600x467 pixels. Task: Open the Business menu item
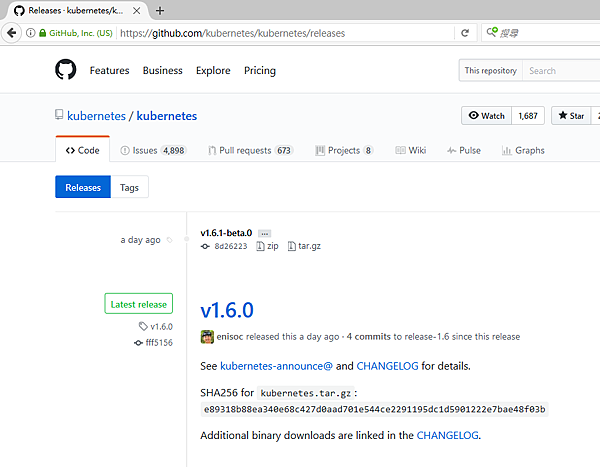click(163, 70)
